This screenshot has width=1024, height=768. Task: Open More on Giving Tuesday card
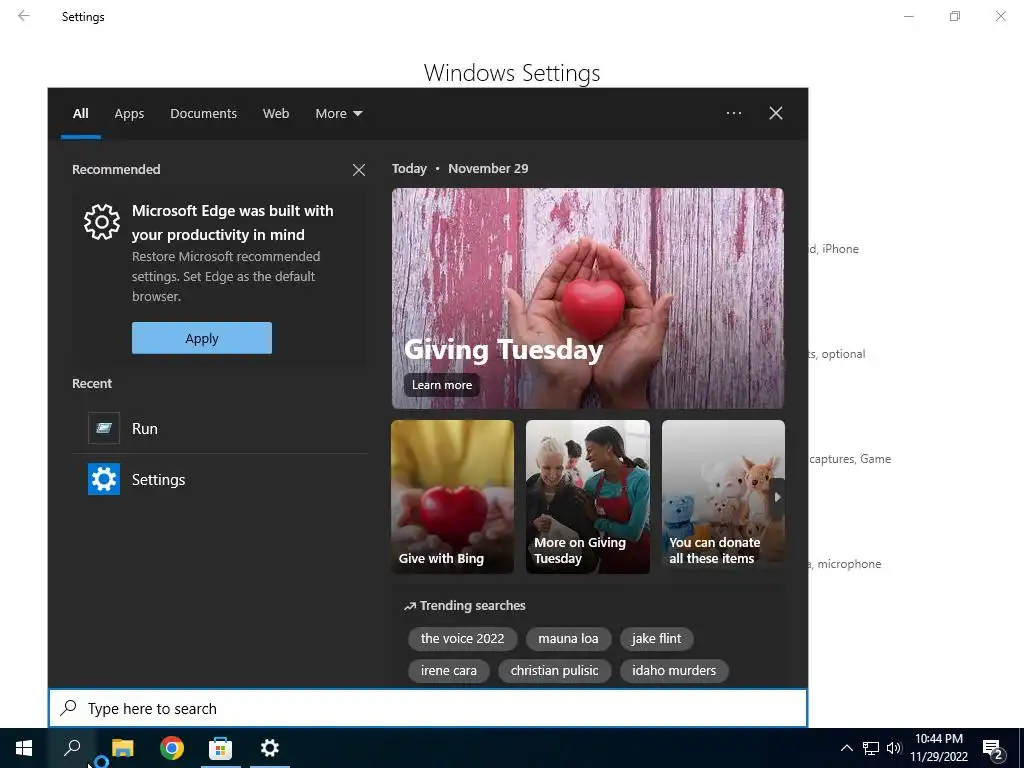coord(588,497)
